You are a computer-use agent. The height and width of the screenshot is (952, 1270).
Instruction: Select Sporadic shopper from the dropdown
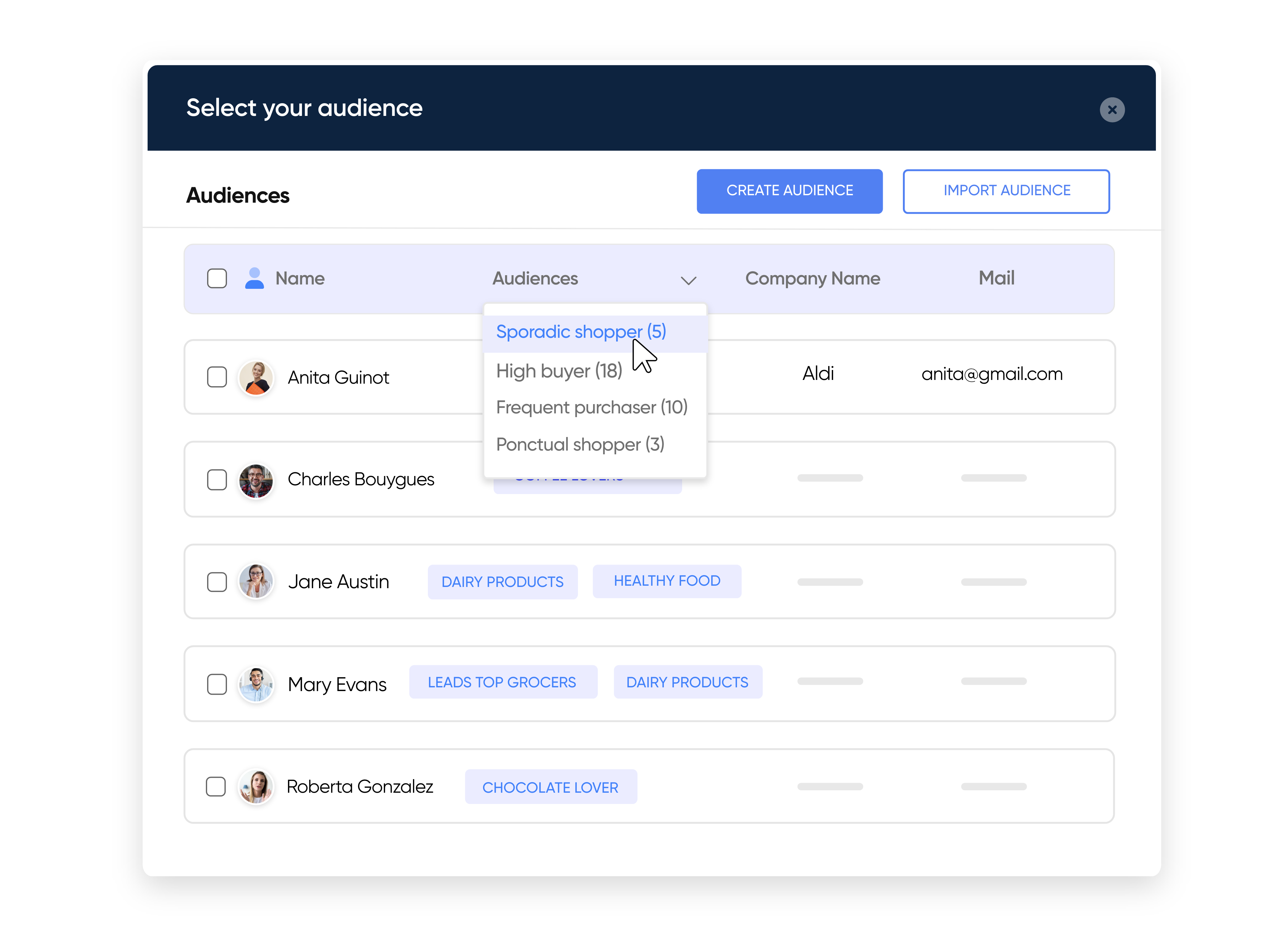click(x=580, y=332)
